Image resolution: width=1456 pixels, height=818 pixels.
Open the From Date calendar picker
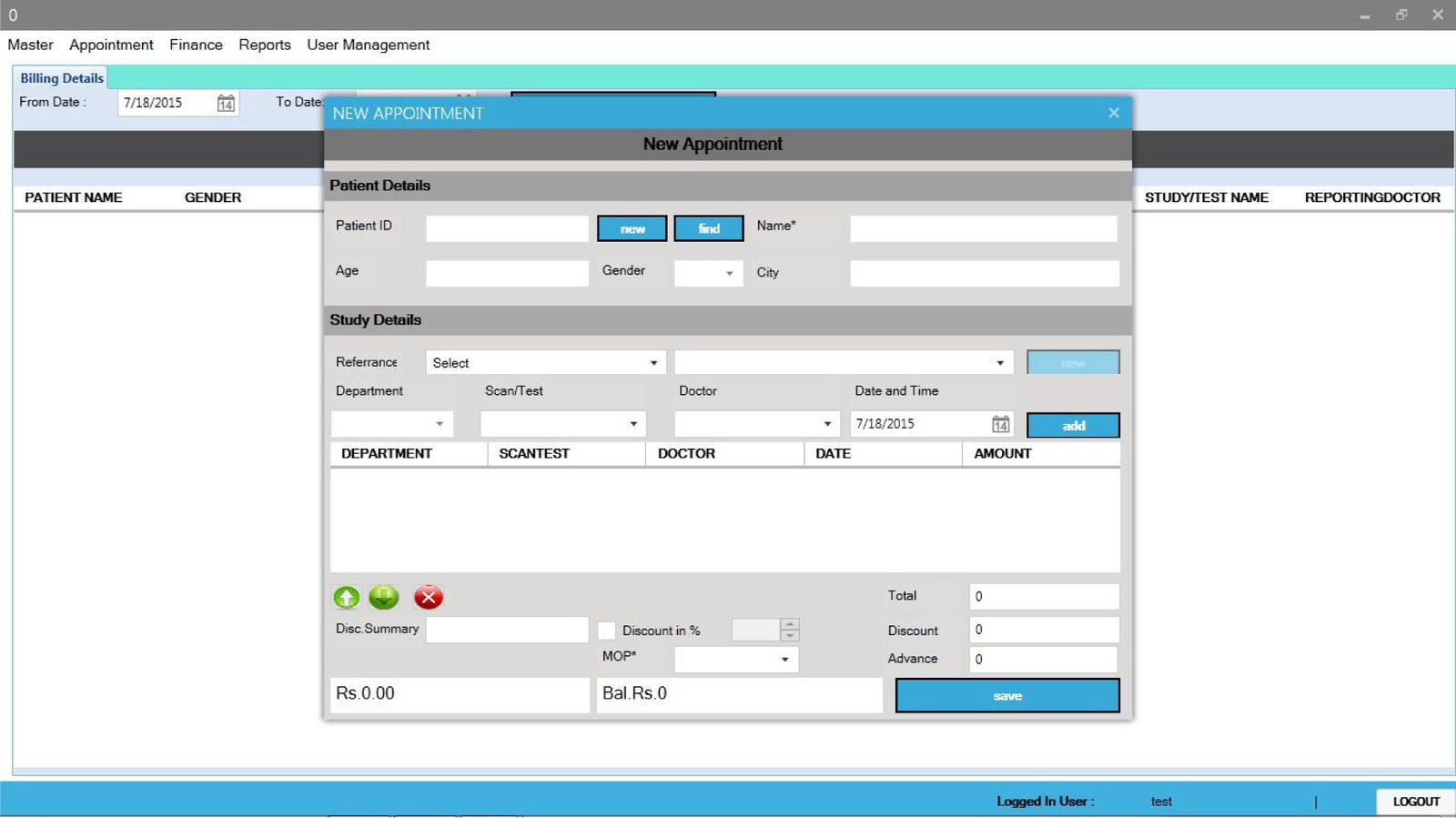point(226,104)
